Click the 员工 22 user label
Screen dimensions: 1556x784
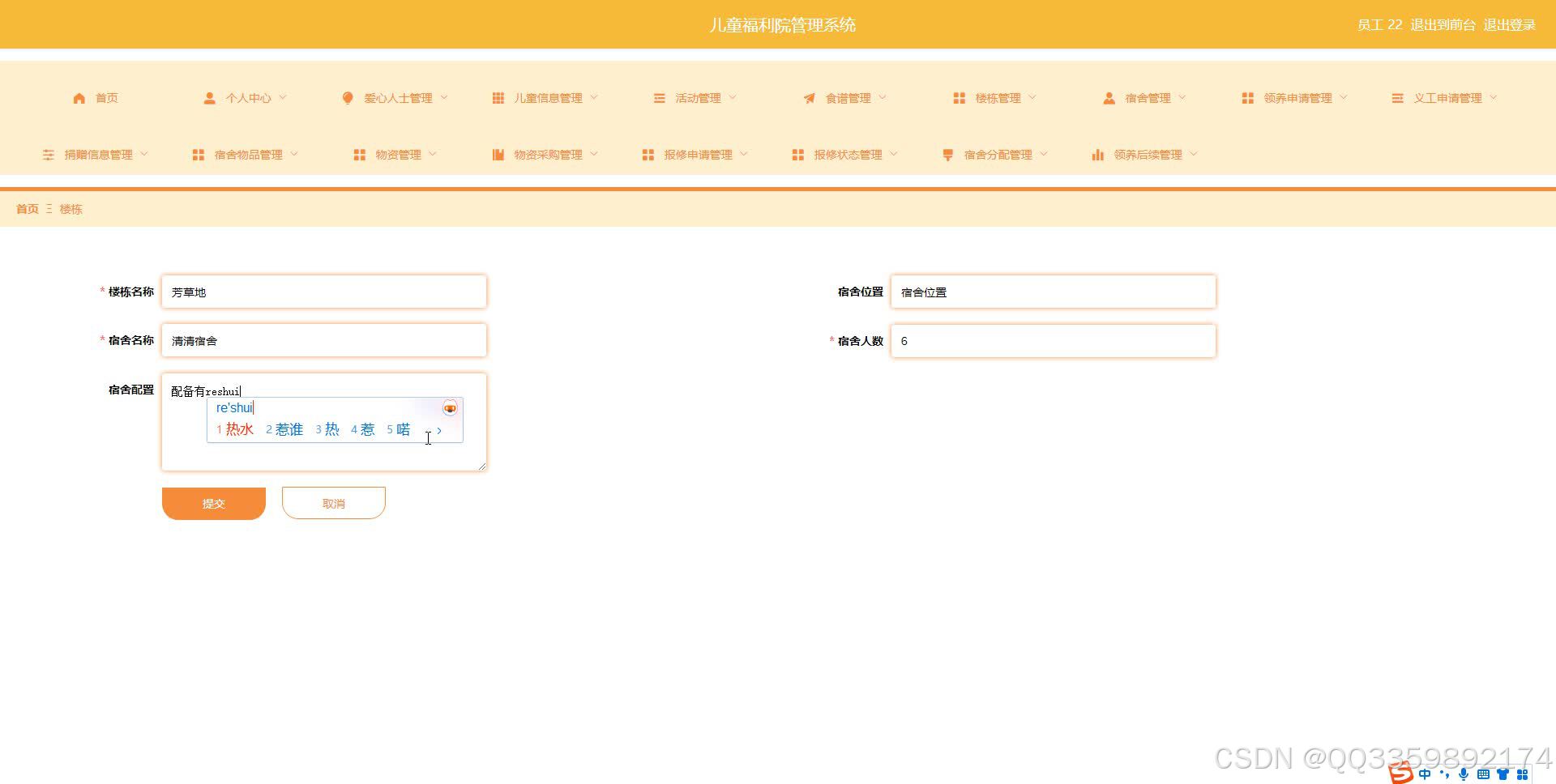1379,25
